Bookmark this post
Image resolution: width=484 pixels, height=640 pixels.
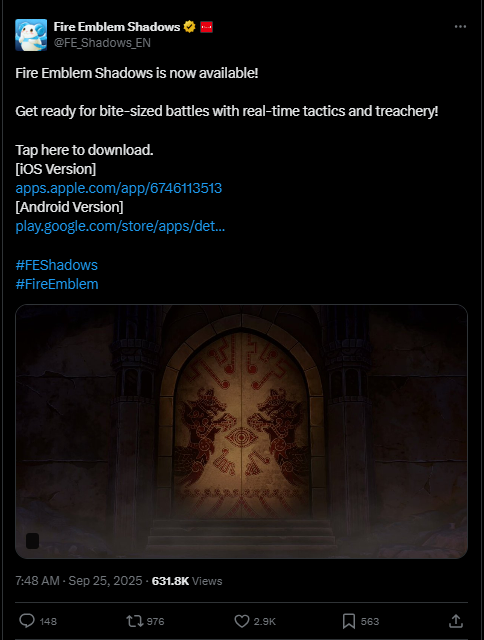349,621
